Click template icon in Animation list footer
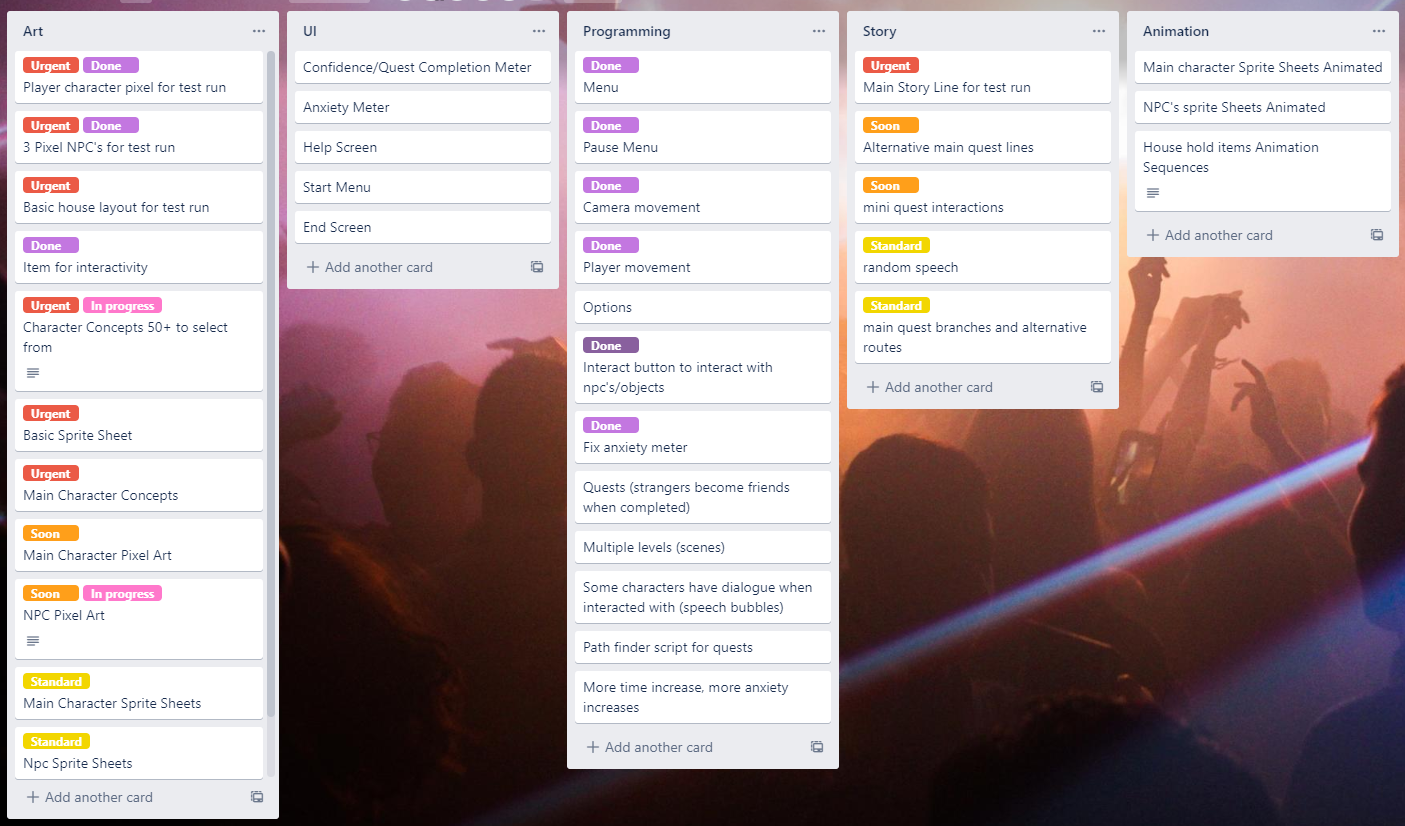This screenshot has width=1405, height=826. pyautogui.click(x=1377, y=235)
